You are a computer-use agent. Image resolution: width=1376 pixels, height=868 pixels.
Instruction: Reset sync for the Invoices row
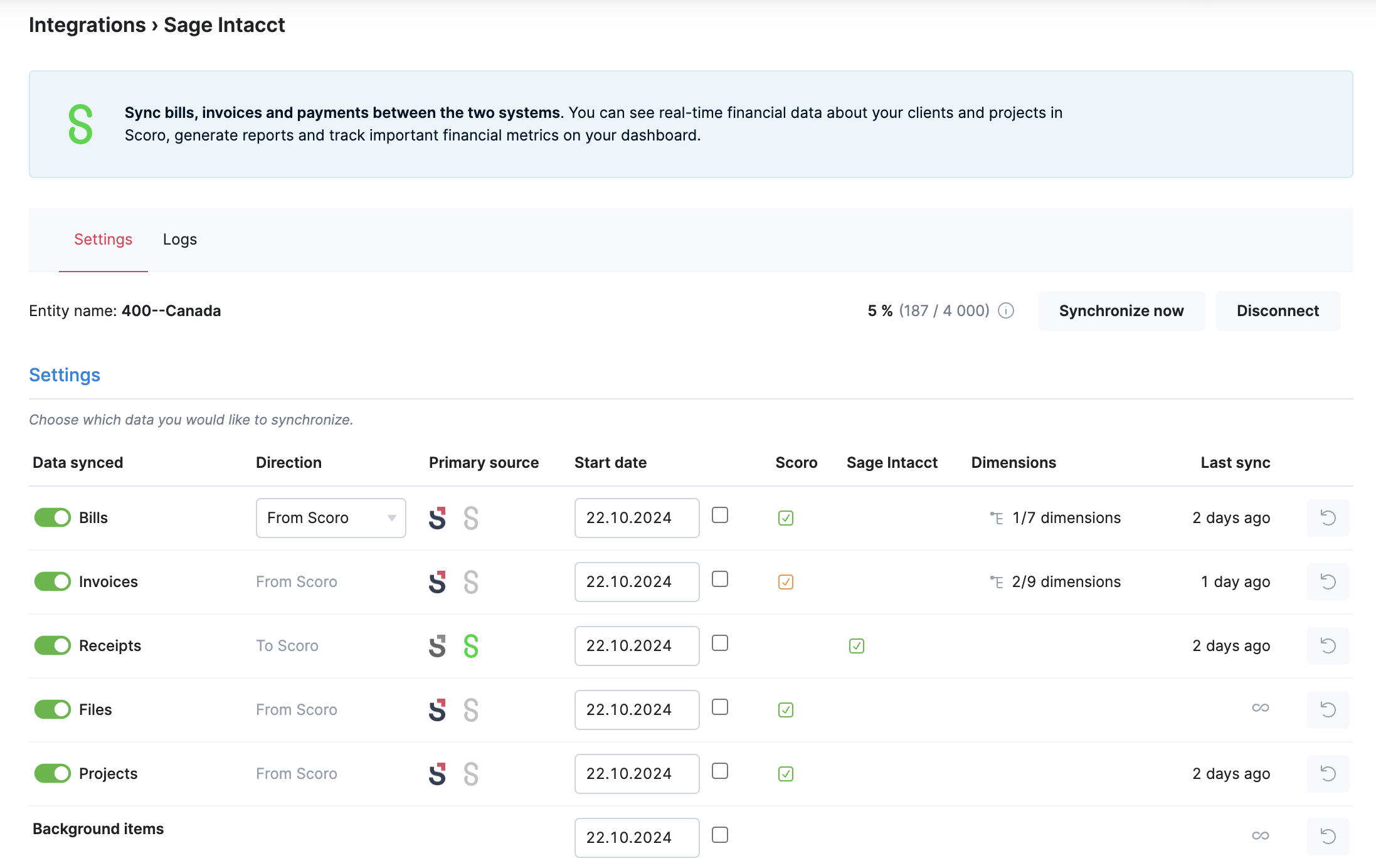1328,582
